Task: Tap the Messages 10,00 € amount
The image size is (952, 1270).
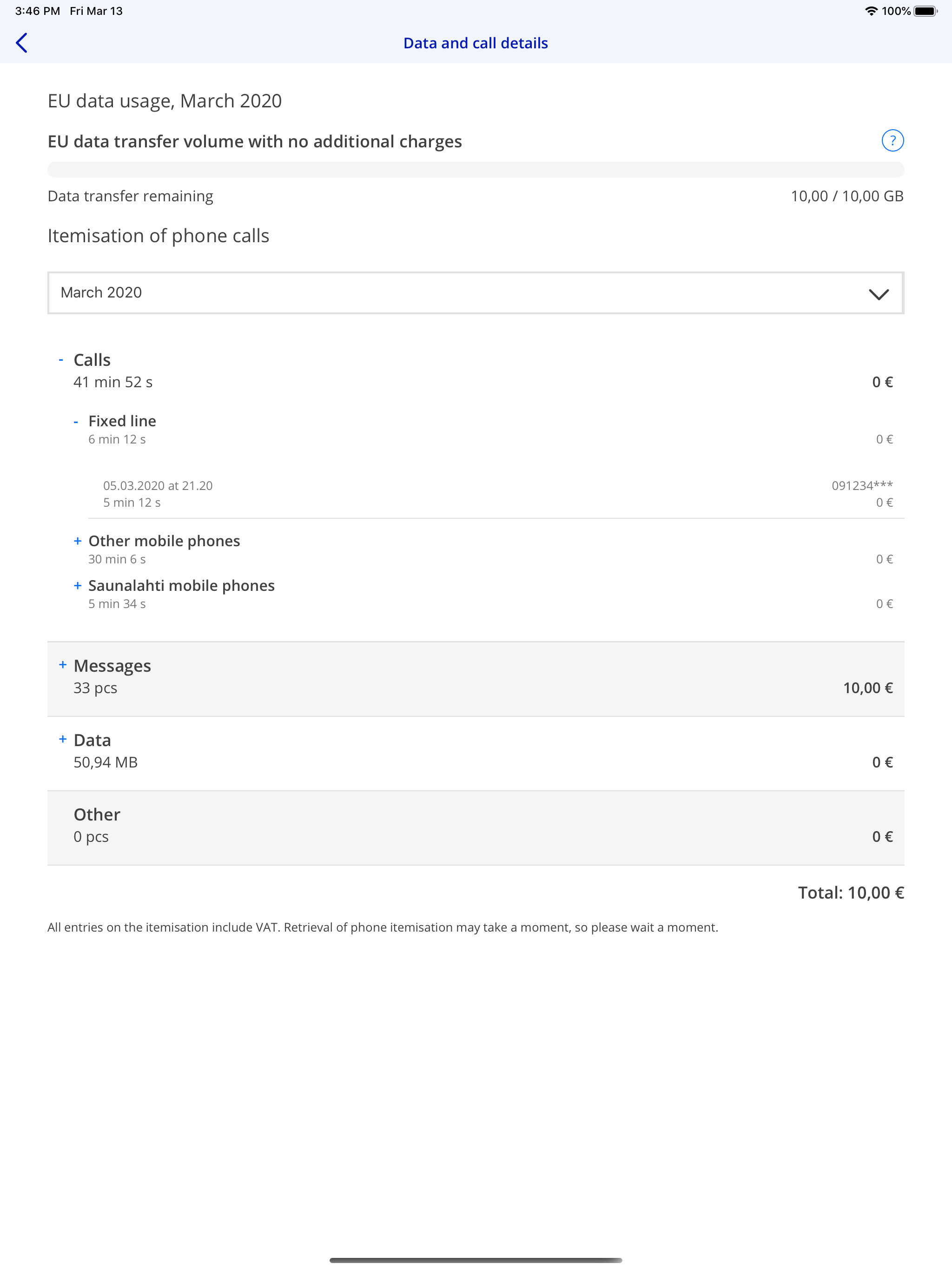Action: click(x=867, y=688)
